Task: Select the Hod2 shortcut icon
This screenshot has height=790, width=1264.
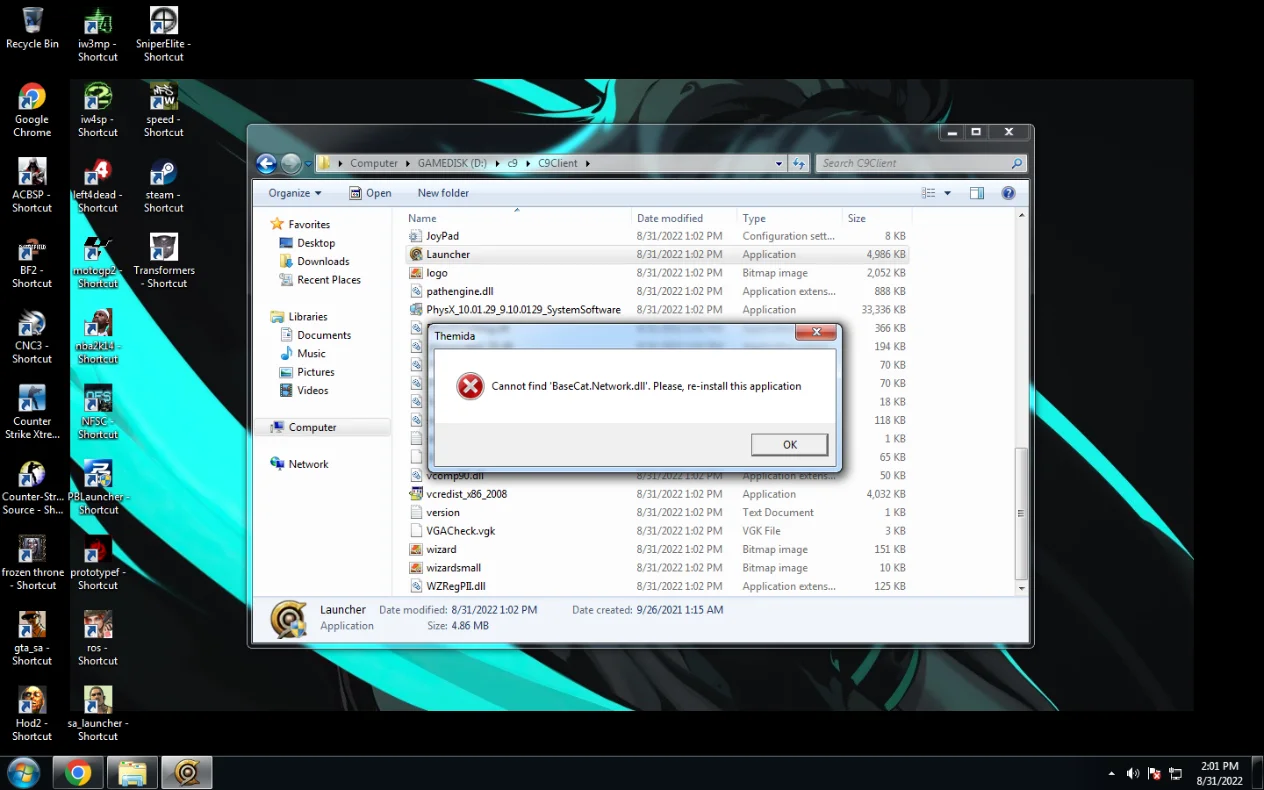Action: pyautogui.click(x=32, y=715)
